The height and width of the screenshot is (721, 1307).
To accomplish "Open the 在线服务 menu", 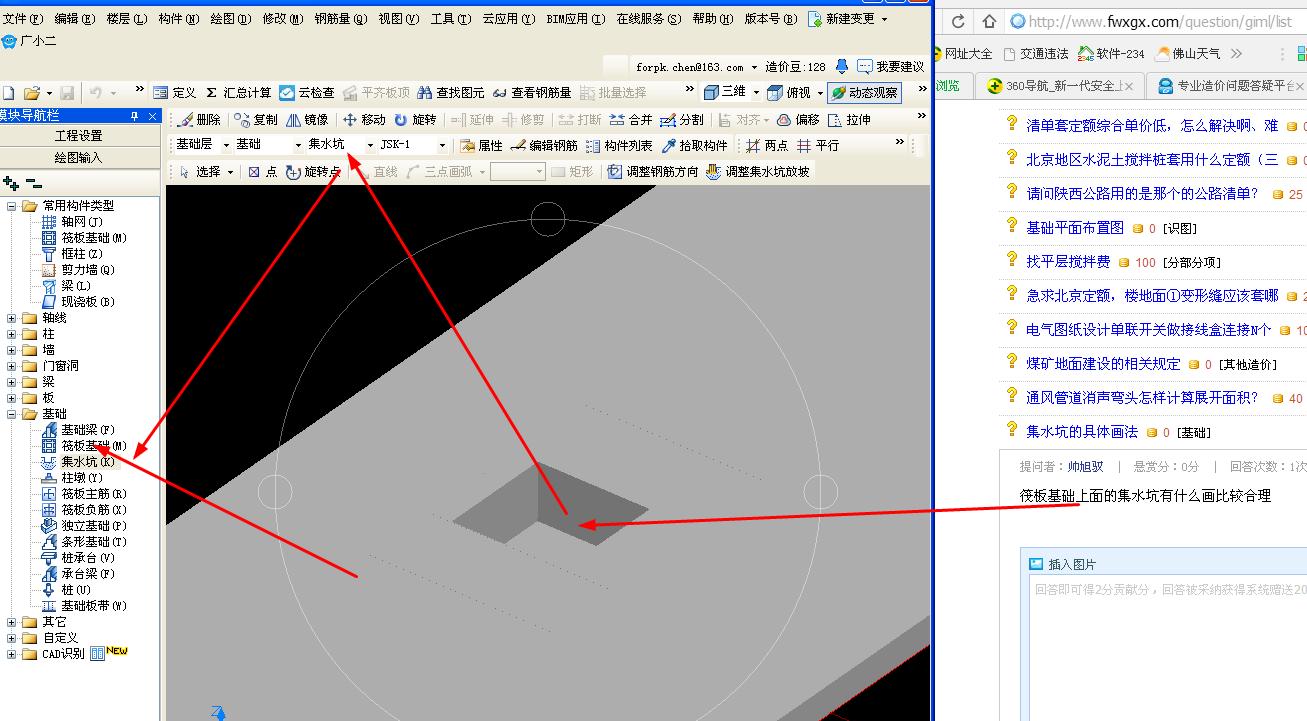I will click(x=648, y=19).
